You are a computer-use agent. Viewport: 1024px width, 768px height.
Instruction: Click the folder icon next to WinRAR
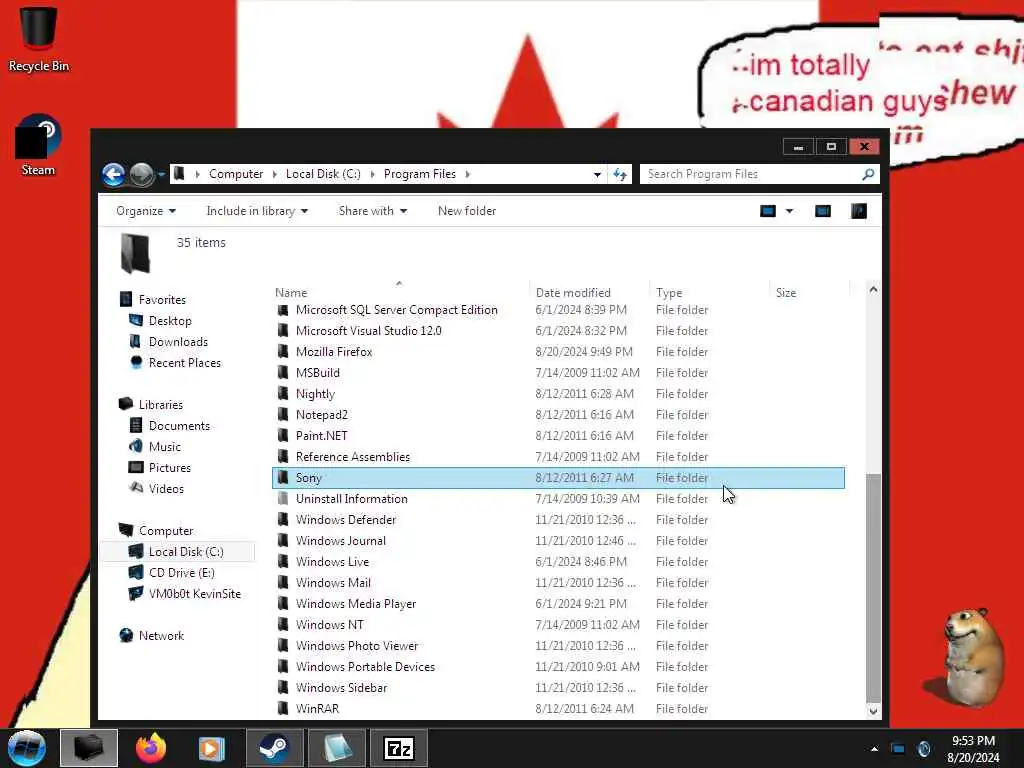(x=283, y=709)
